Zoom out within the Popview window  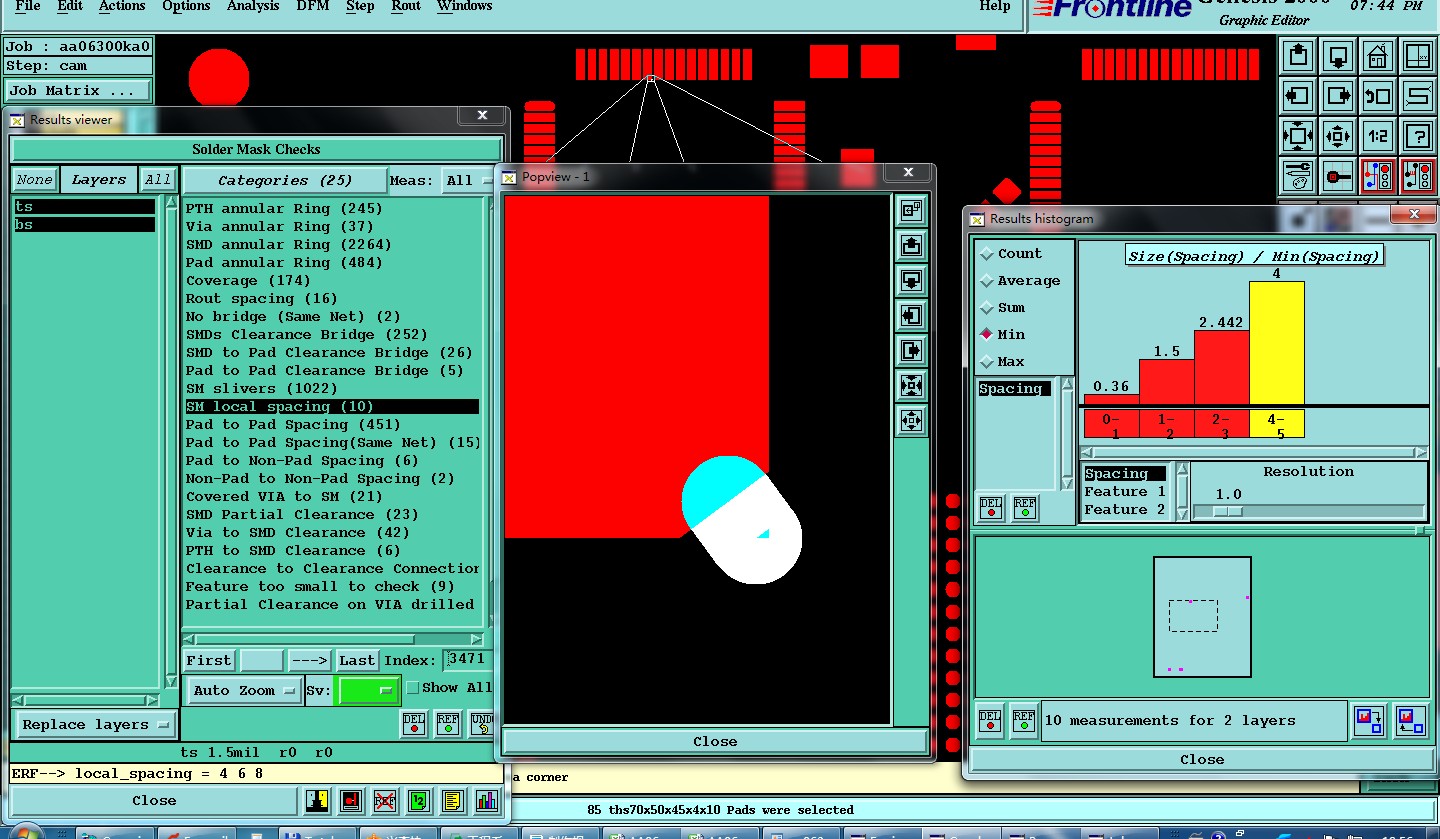click(x=911, y=420)
